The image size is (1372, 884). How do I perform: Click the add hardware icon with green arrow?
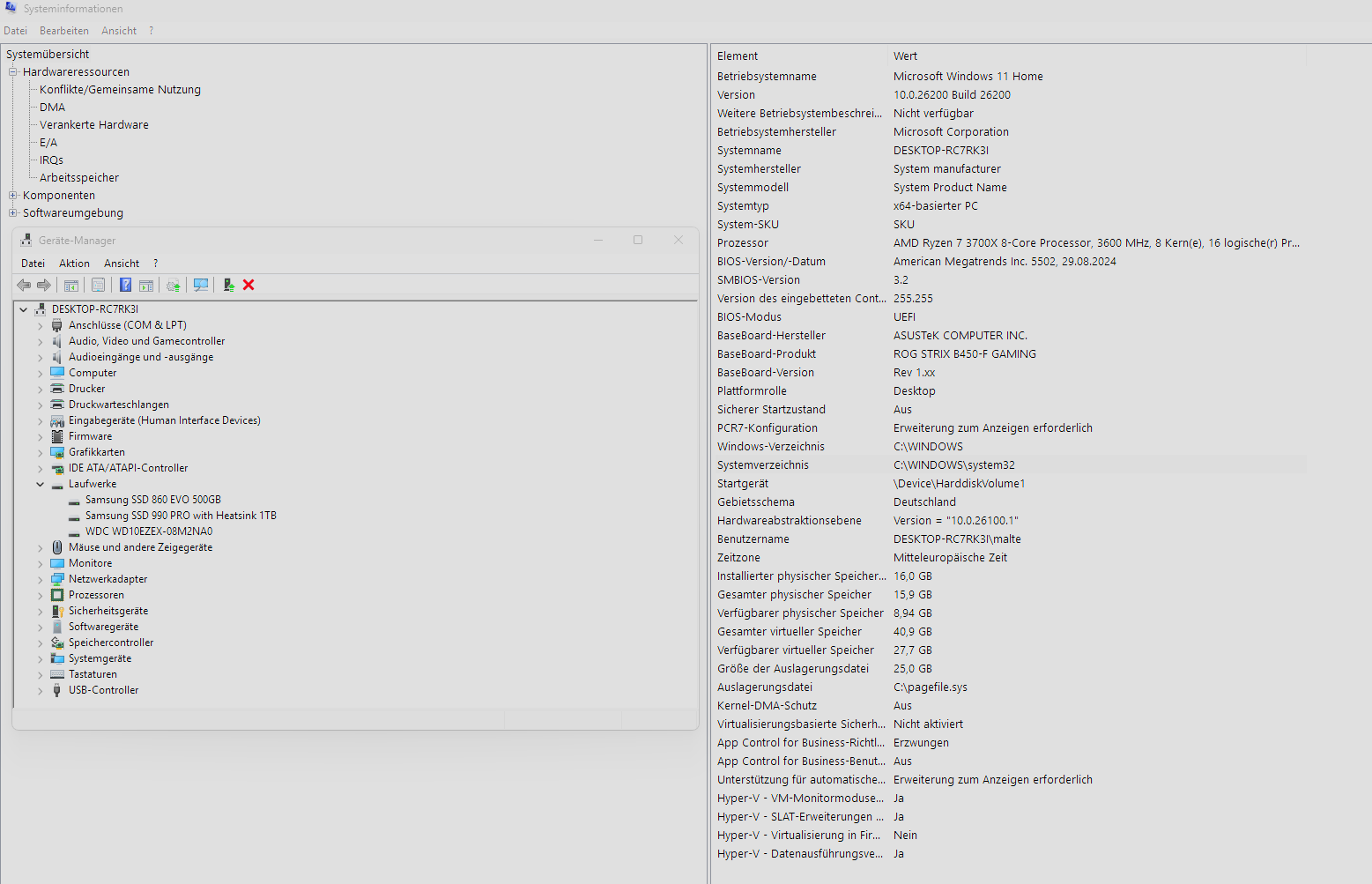(x=229, y=286)
